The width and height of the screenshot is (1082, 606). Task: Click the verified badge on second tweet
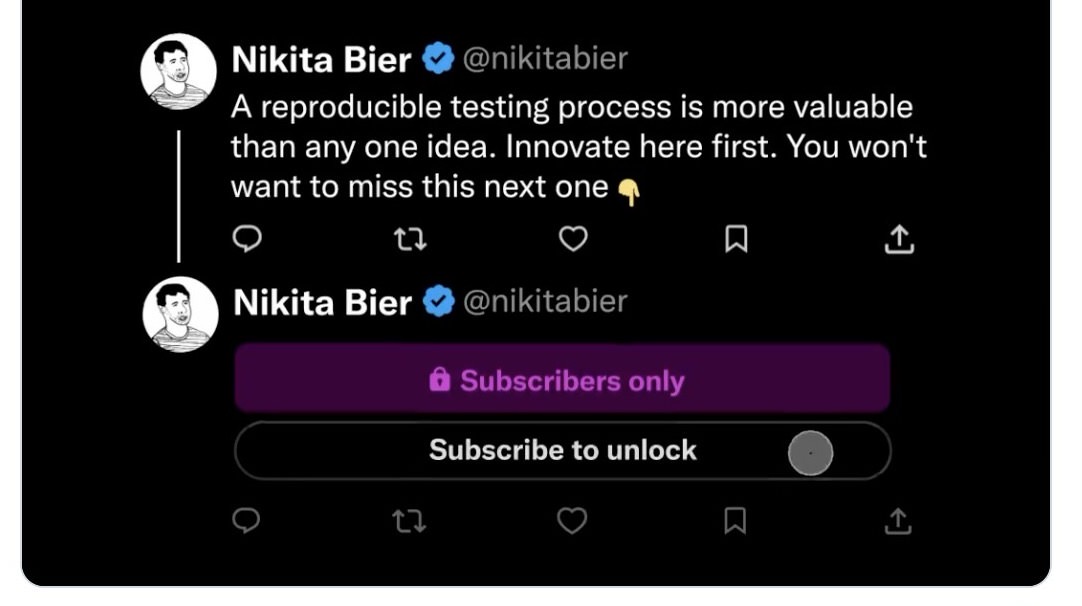(437, 302)
